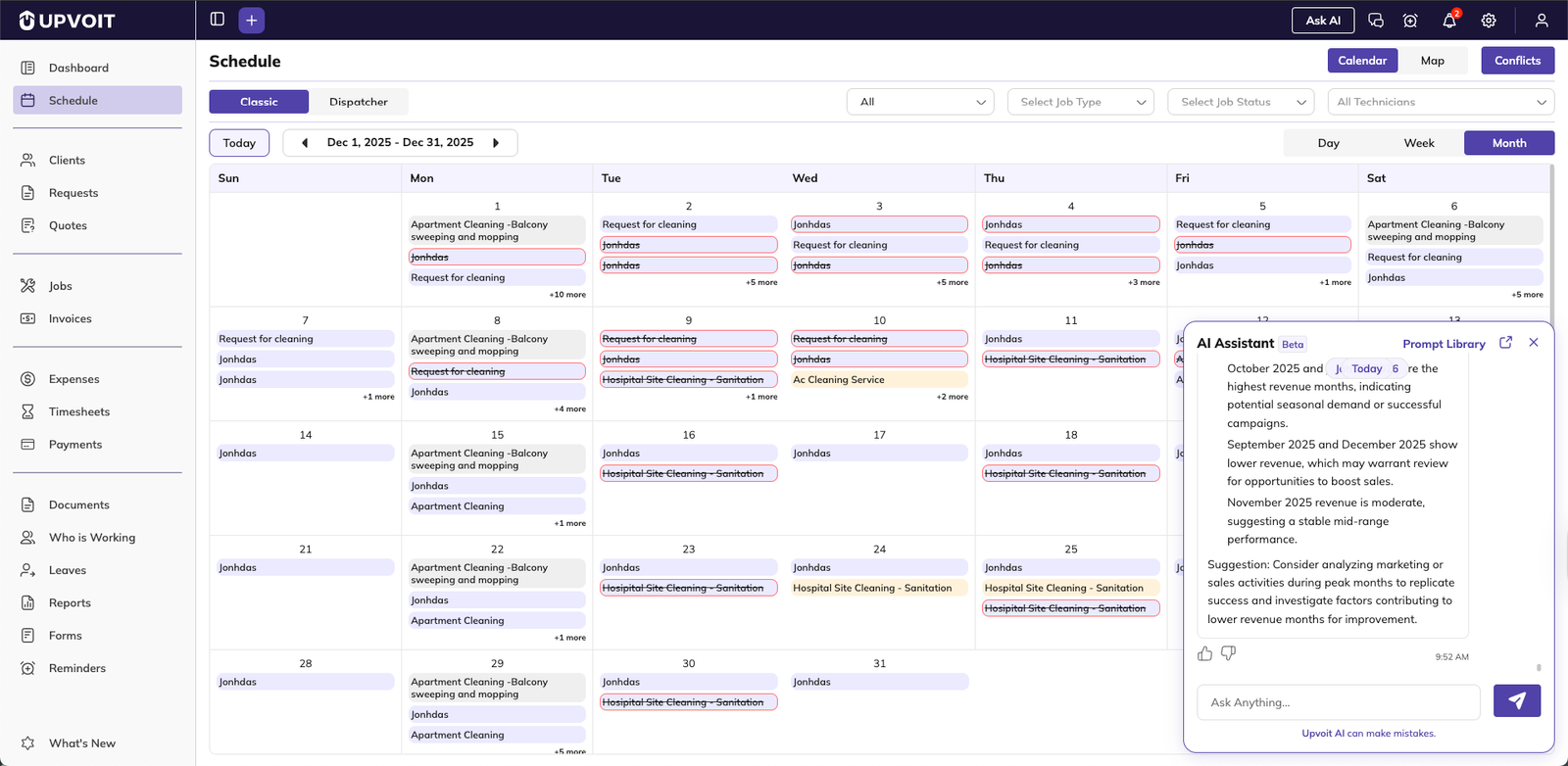Click the Ask Anything input field
1568x766 pixels.
point(1338,702)
